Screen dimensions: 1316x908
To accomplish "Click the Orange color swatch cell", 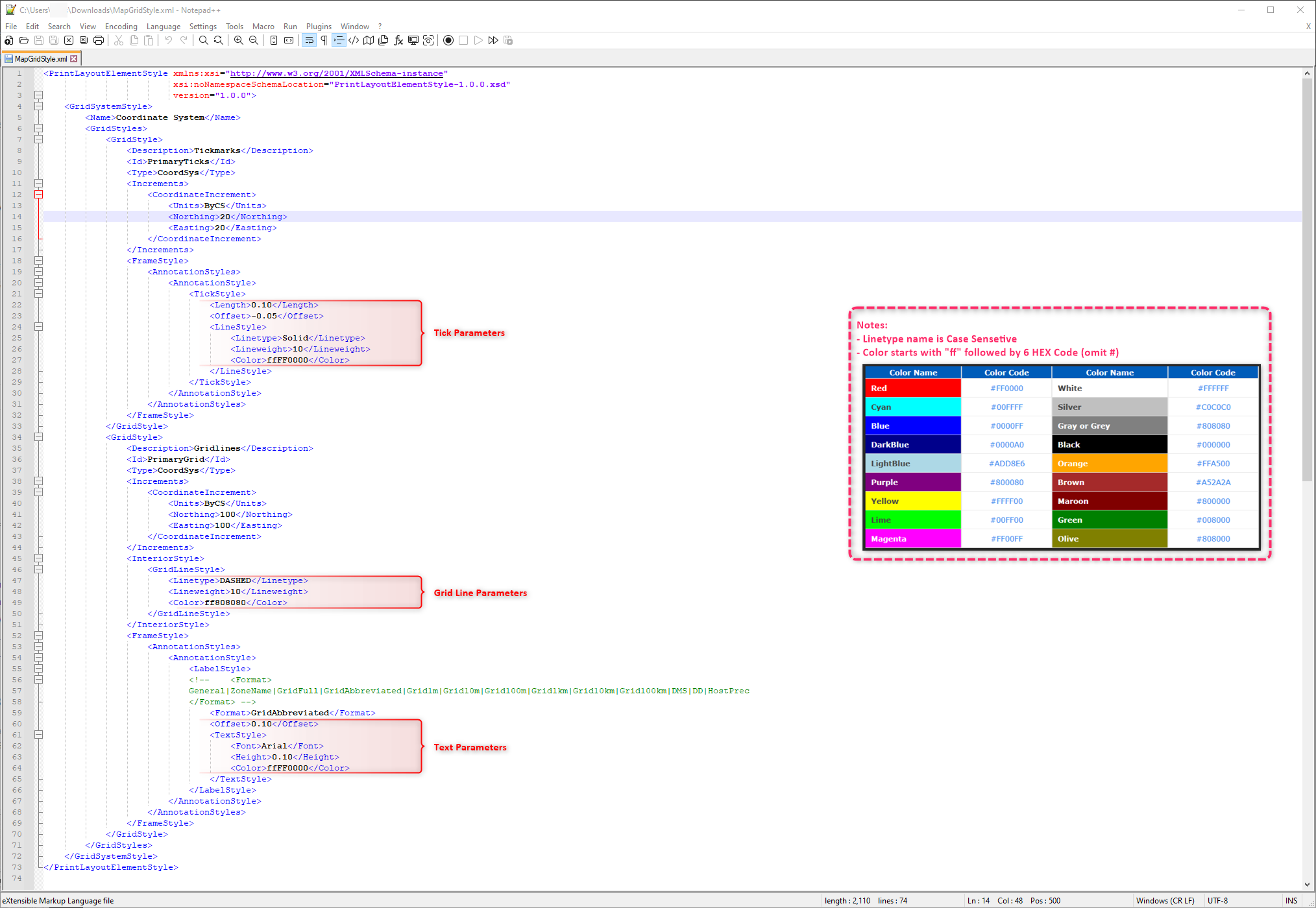I will click(1110, 464).
